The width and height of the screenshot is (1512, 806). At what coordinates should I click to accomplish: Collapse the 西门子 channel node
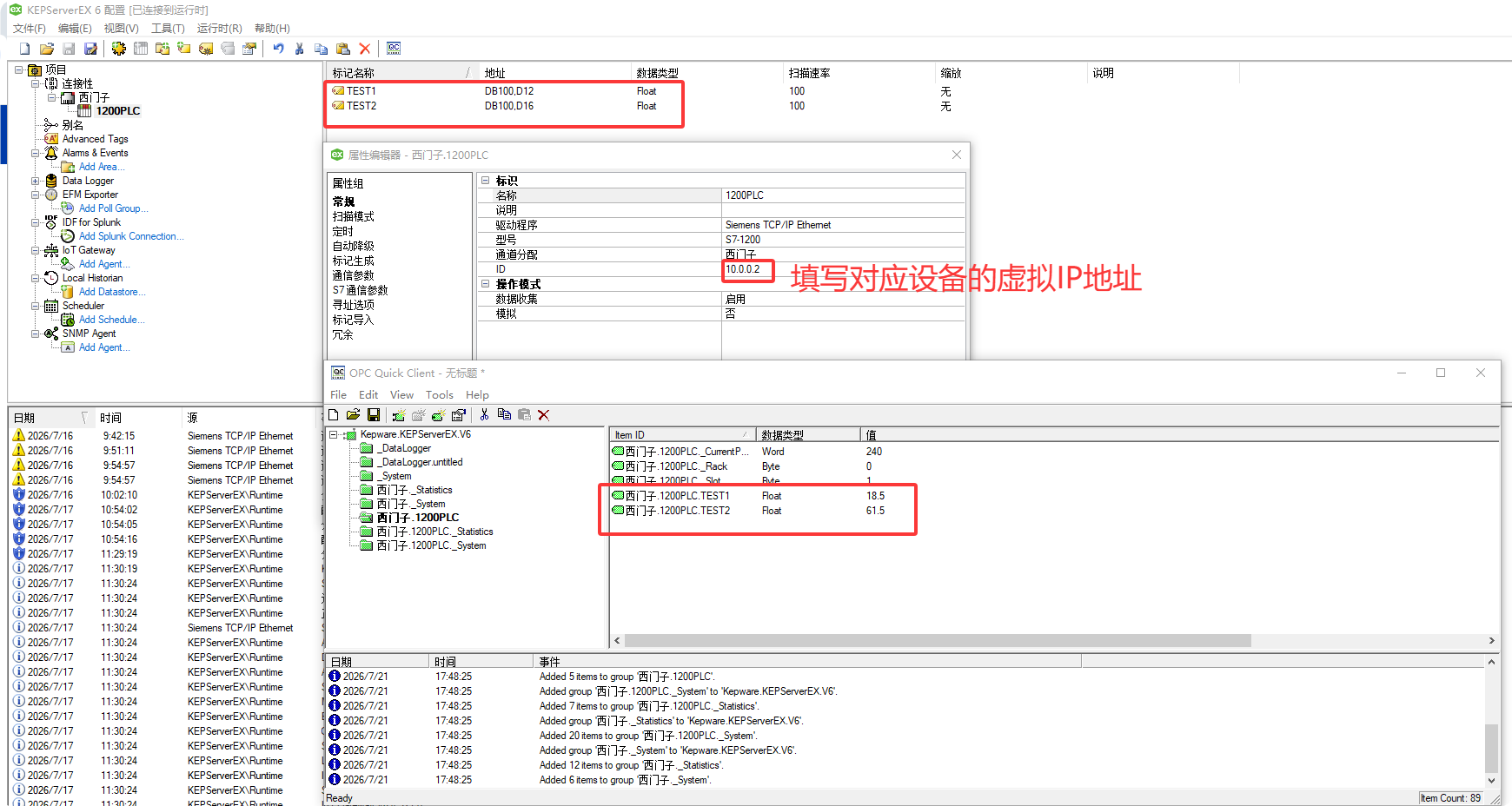point(52,98)
